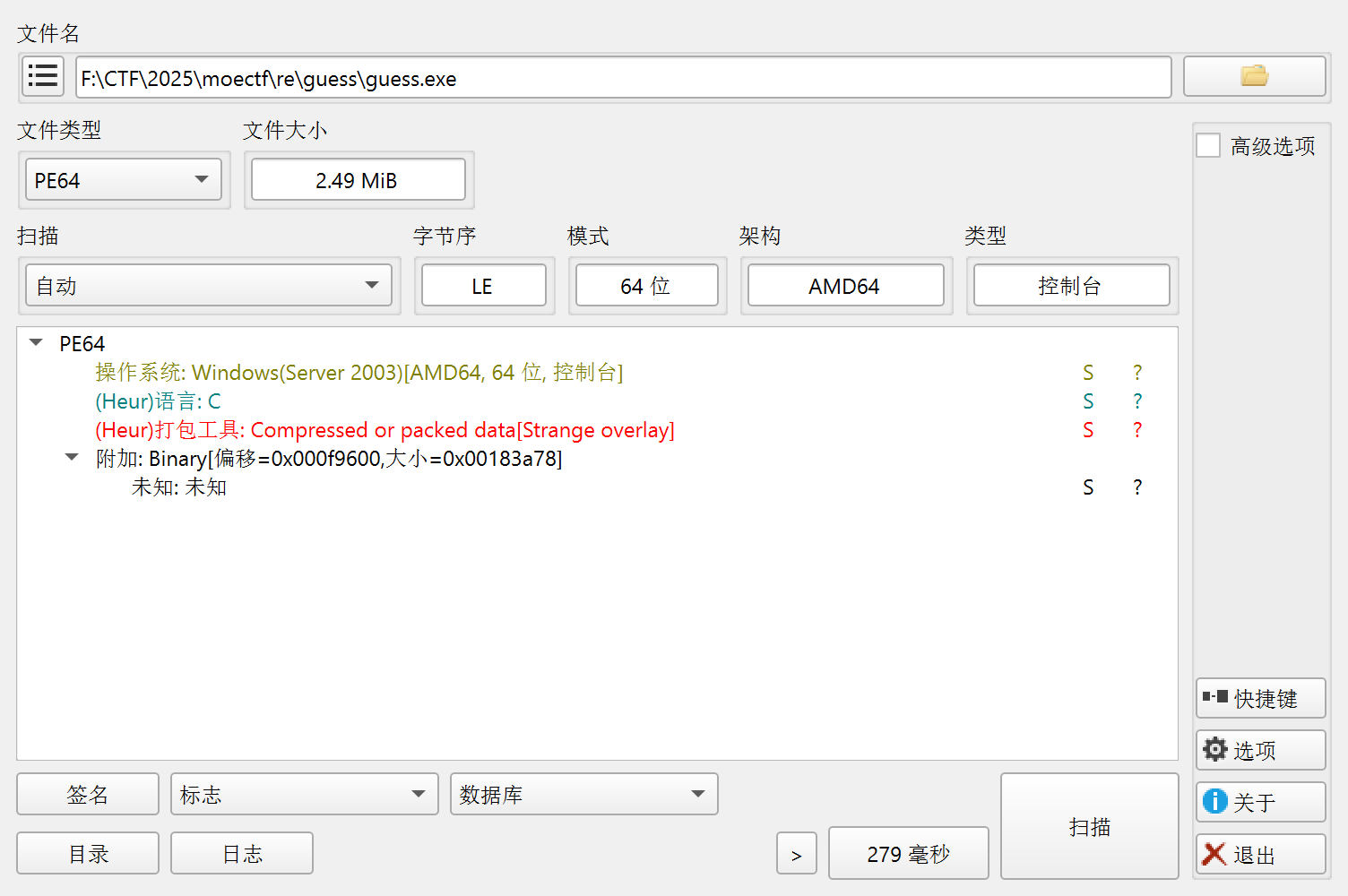The width and height of the screenshot is (1348, 896).
Task: Click the Shortcuts (快捷键) icon button
Action: click(x=1259, y=699)
